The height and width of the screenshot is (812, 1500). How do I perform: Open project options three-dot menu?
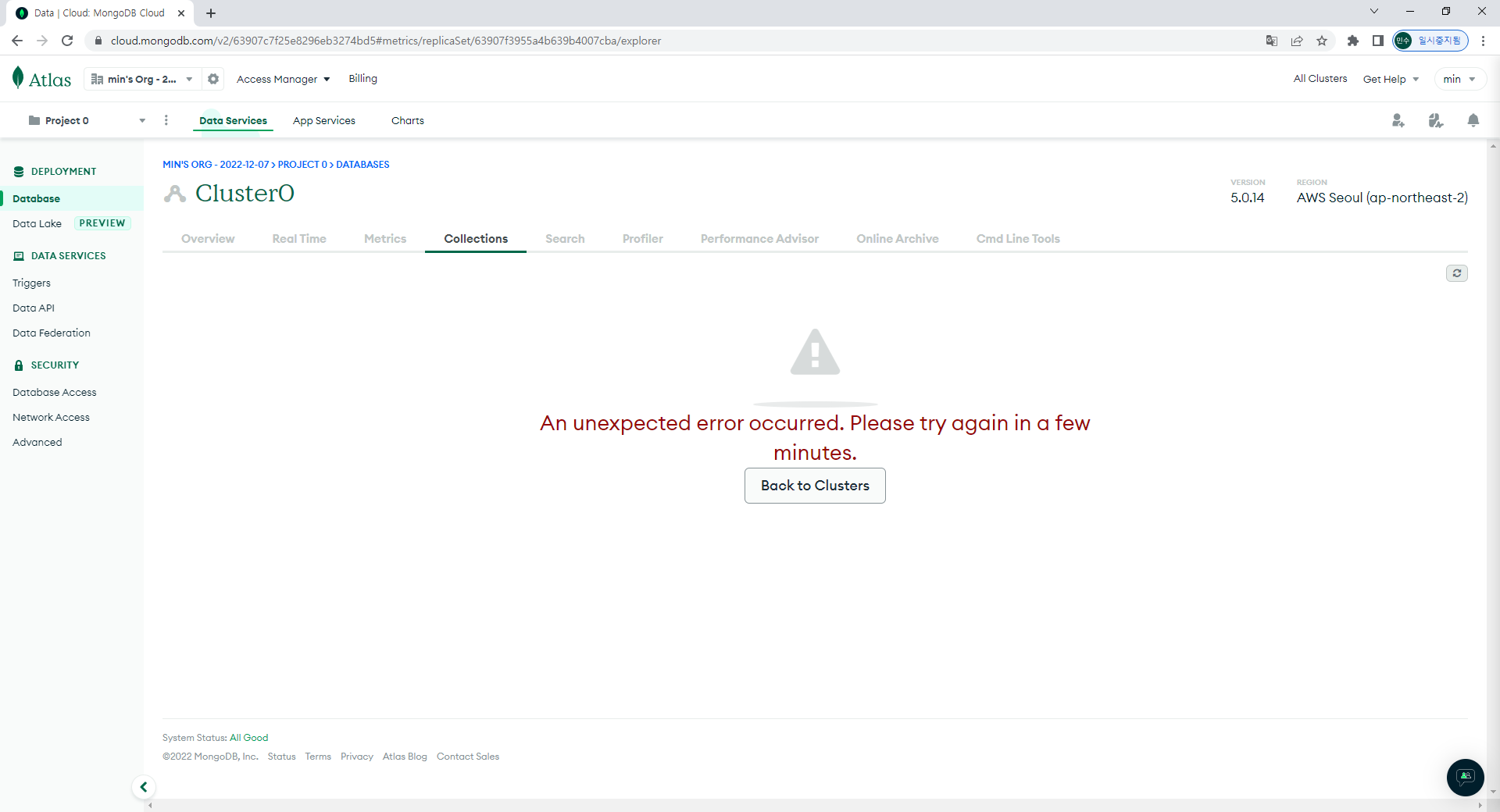[166, 120]
